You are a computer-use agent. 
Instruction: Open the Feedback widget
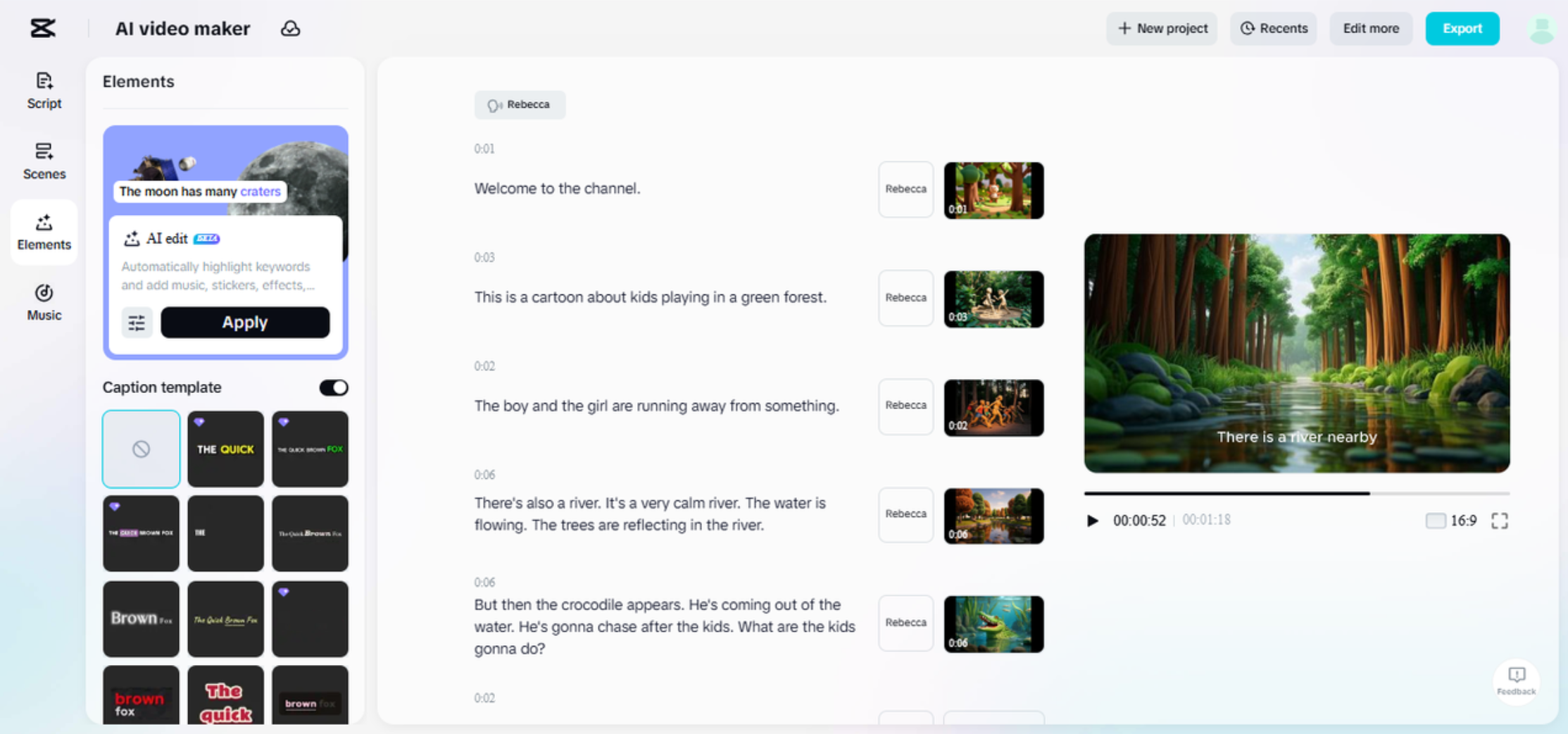pos(1516,682)
